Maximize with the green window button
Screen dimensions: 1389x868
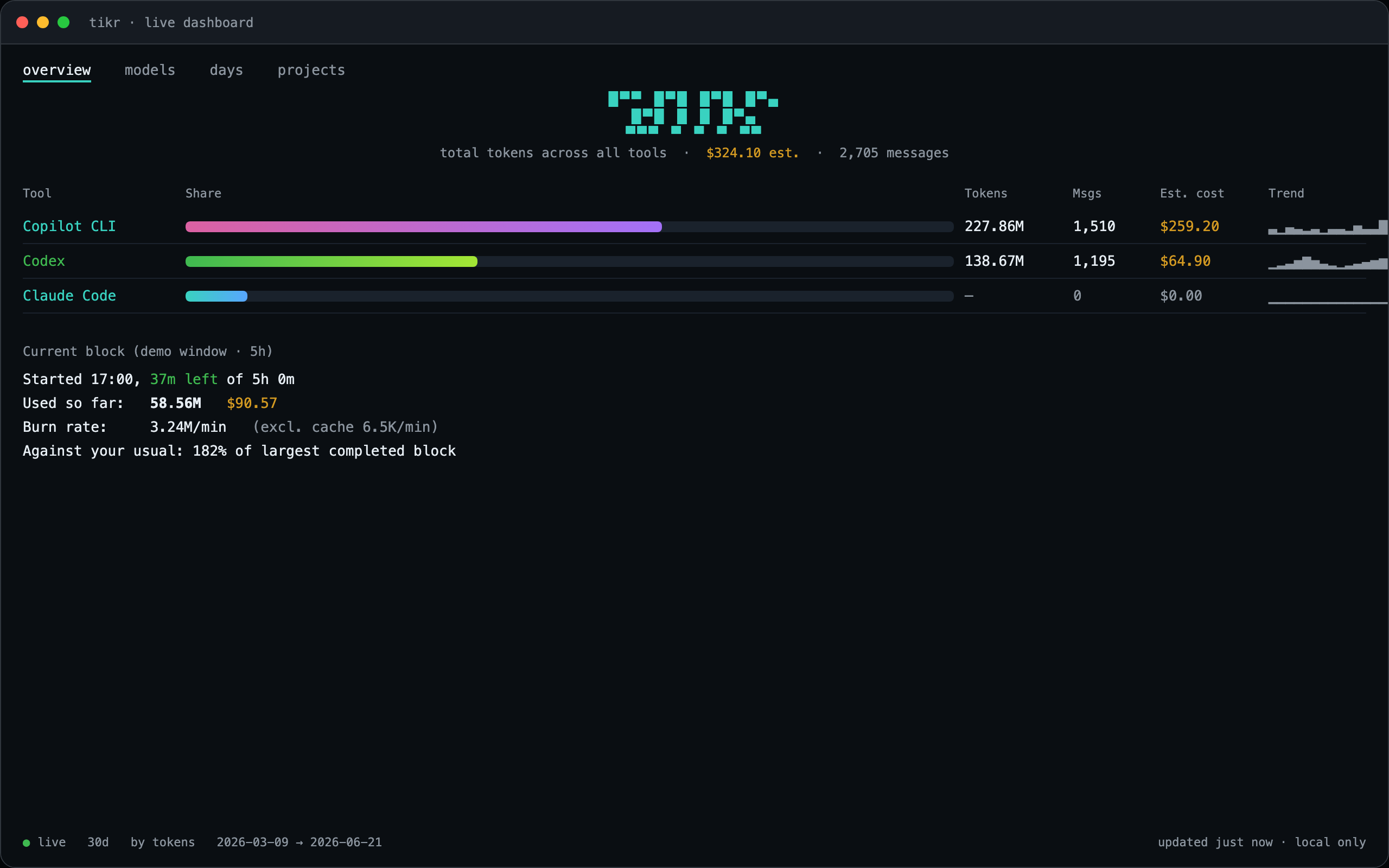(63, 22)
